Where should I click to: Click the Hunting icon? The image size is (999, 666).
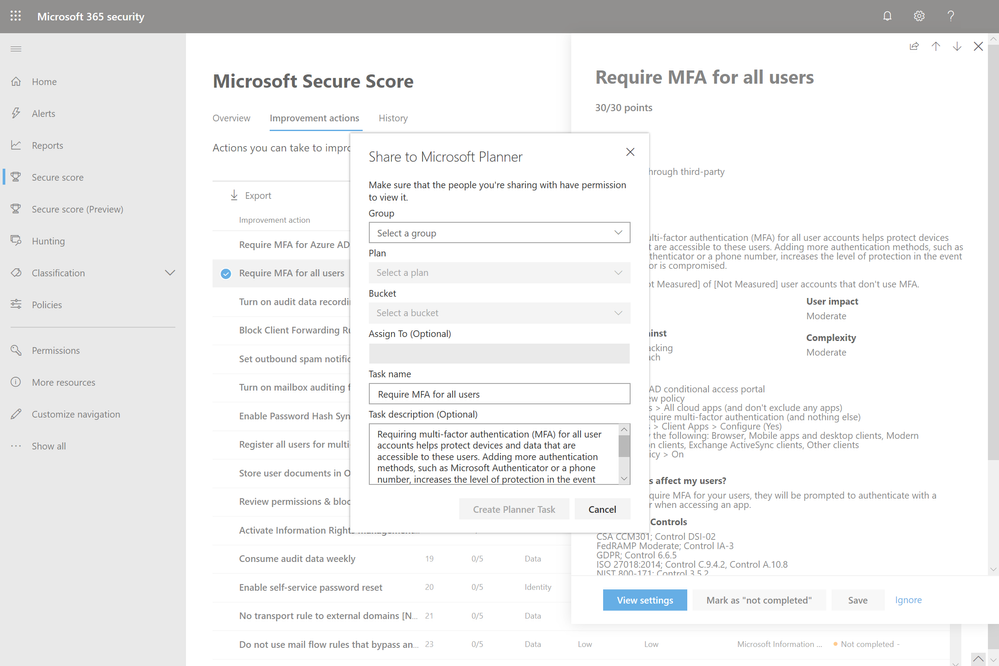(x=16, y=241)
